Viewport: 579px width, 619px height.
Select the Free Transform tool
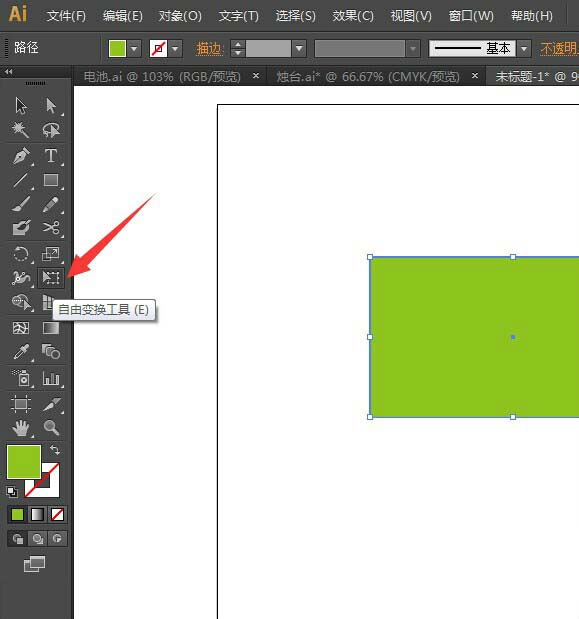[x=51, y=278]
